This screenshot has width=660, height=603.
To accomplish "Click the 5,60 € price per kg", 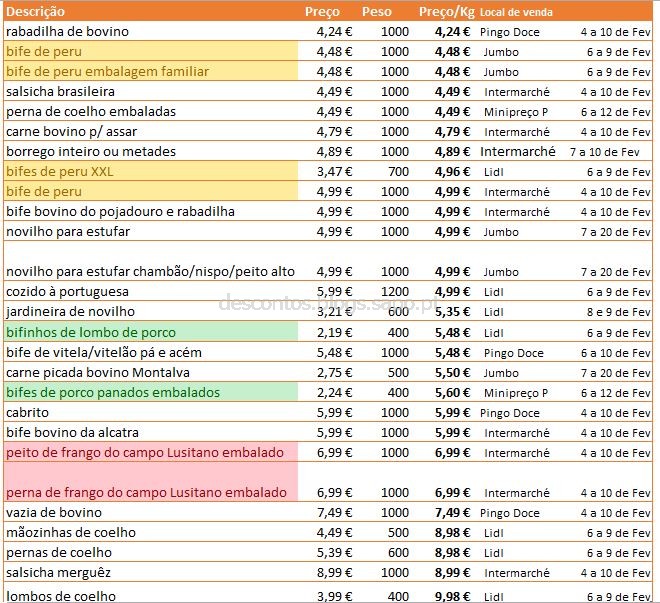I will (x=452, y=393).
